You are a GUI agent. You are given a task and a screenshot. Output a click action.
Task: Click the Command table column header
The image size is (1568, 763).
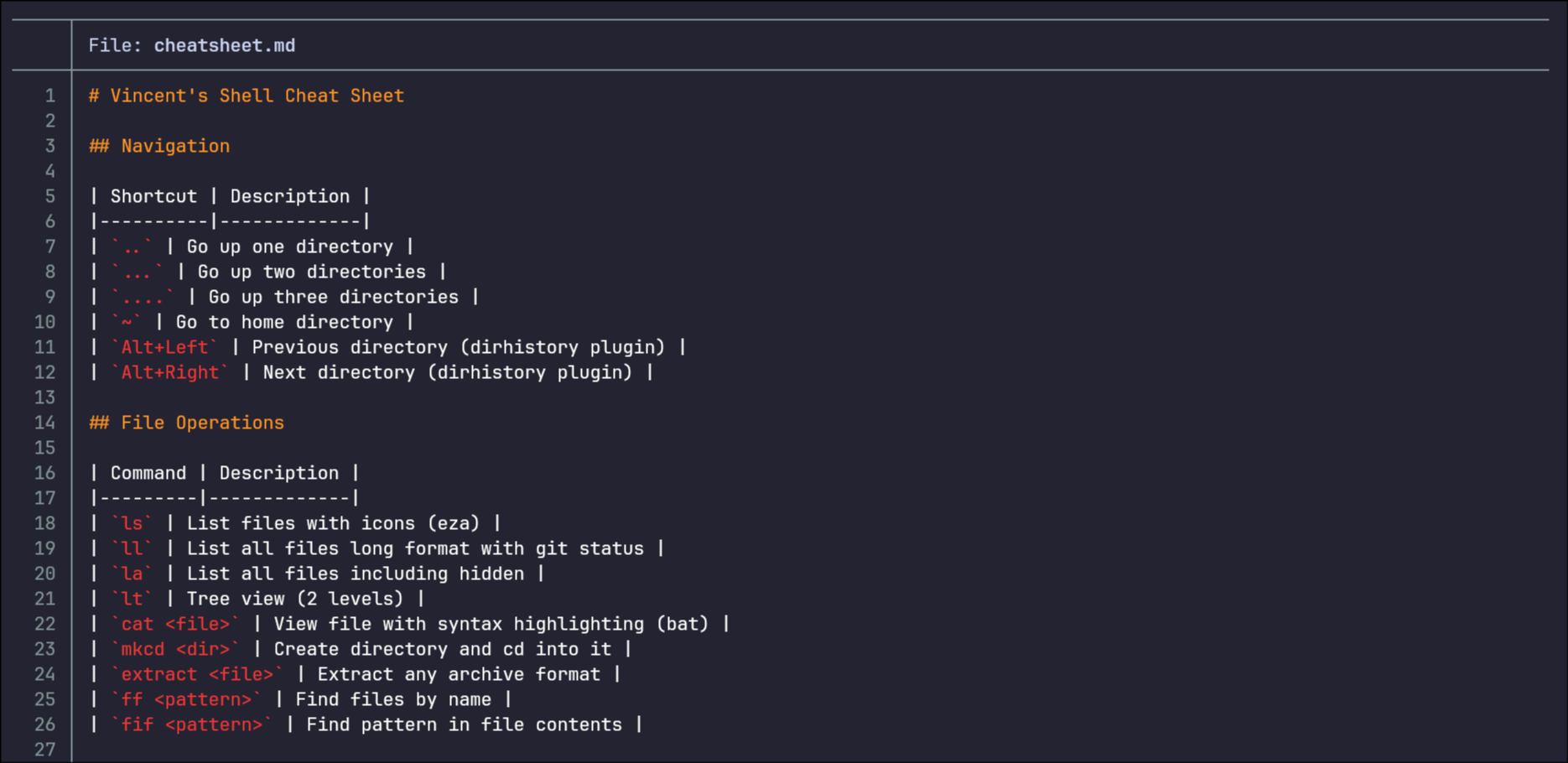[x=148, y=473]
